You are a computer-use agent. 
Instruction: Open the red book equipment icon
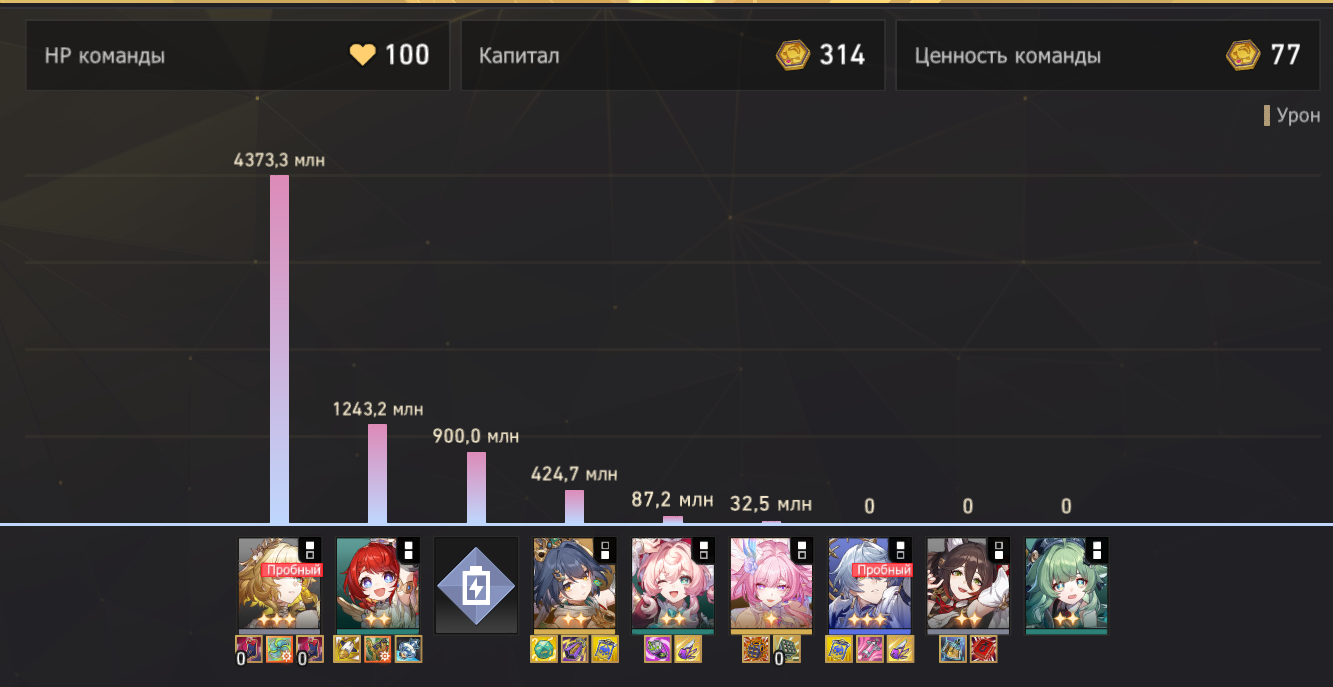[x=984, y=649]
